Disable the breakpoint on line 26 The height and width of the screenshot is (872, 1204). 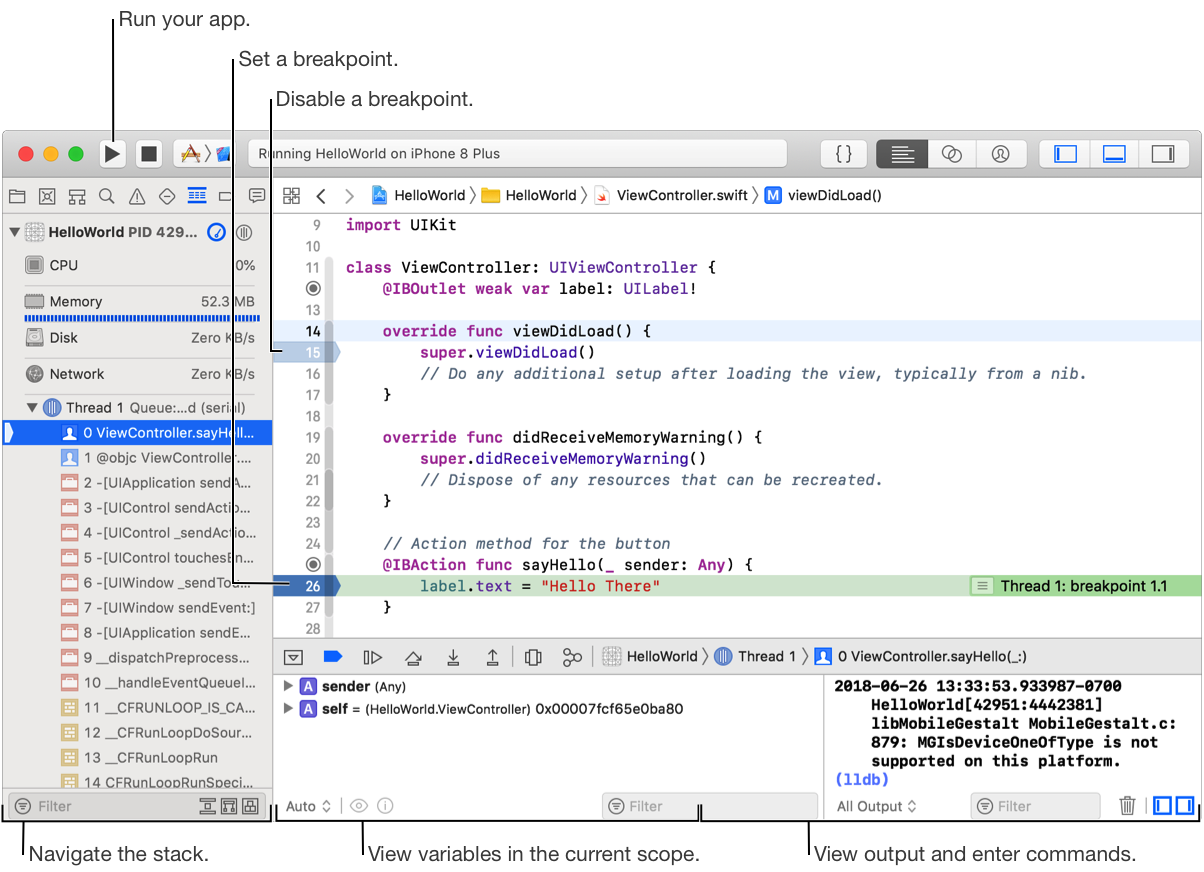coord(314,586)
